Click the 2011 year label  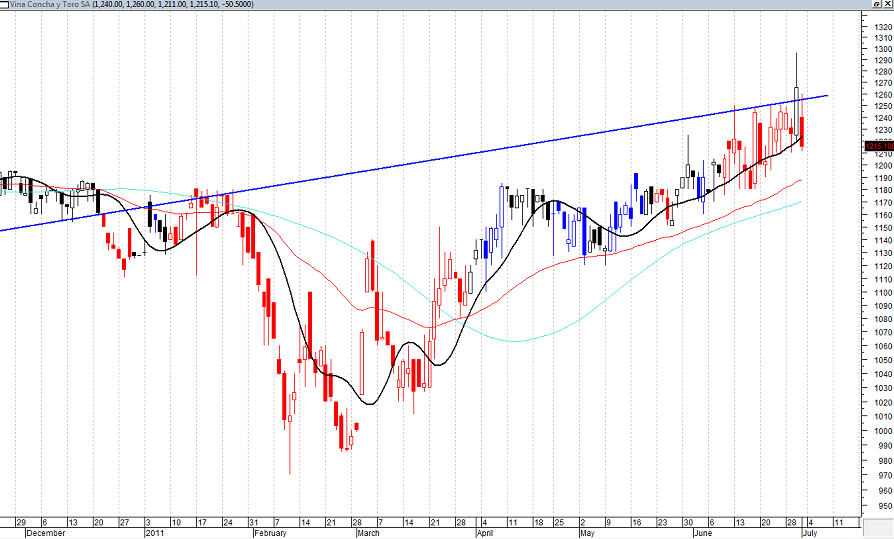click(x=155, y=533)
